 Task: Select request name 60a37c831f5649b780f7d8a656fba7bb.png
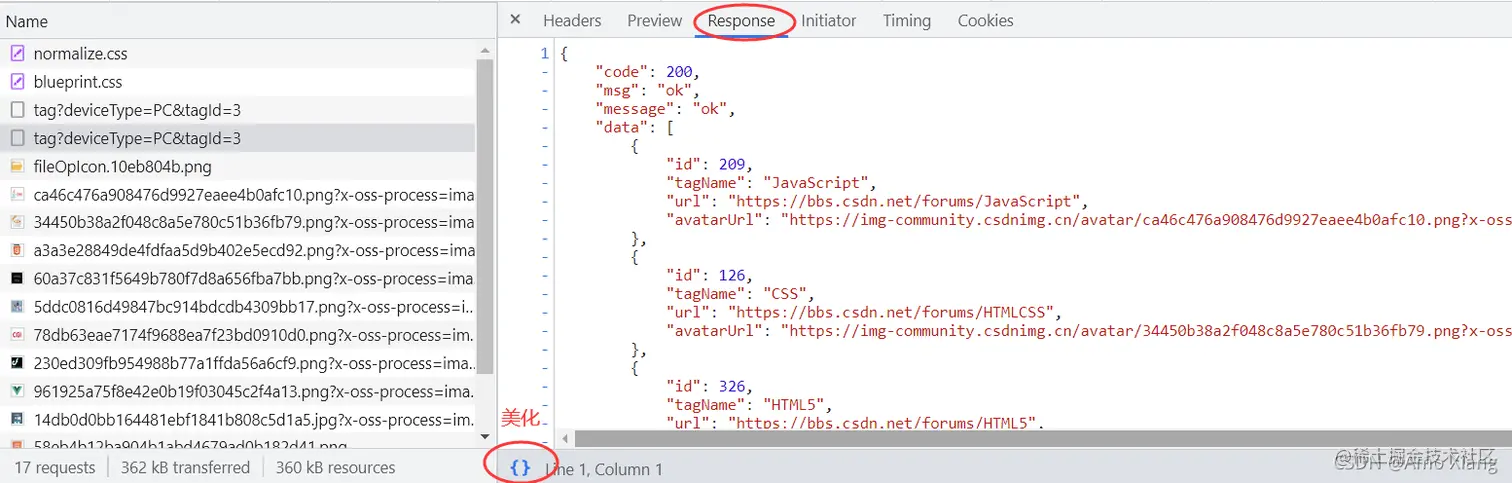click(254, 278)
